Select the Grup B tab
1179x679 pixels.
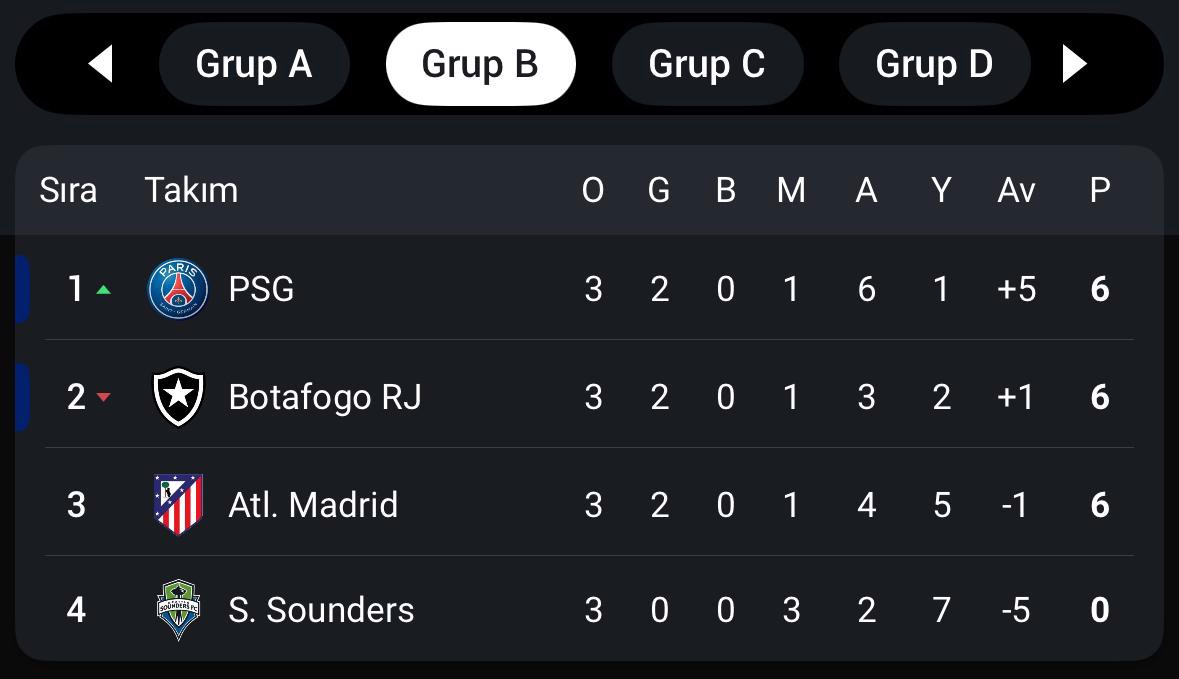tap(480, 64)
